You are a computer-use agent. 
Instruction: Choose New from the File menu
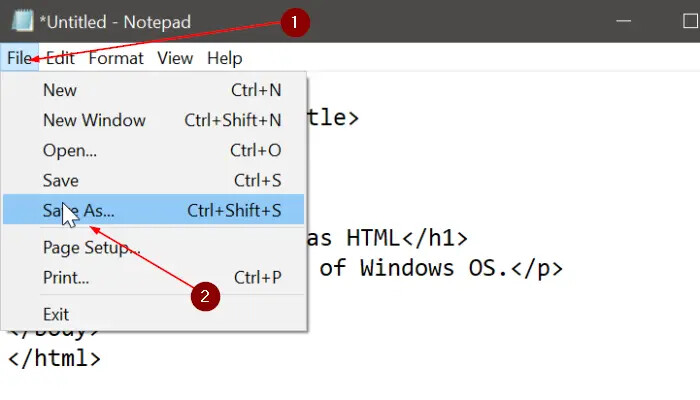click(x=154, y=90)
